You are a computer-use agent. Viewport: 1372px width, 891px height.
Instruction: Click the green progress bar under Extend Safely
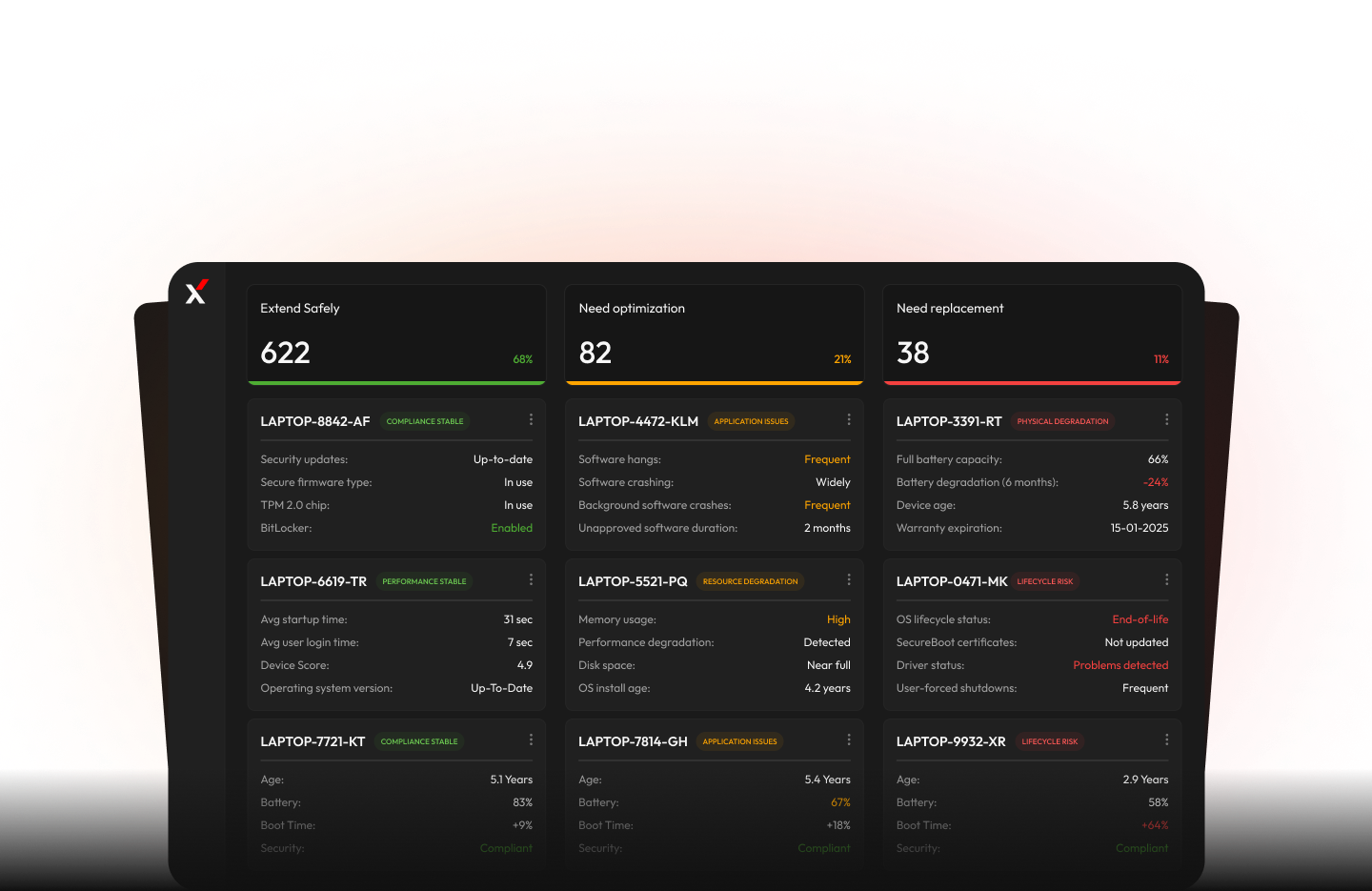coord(395,383)
